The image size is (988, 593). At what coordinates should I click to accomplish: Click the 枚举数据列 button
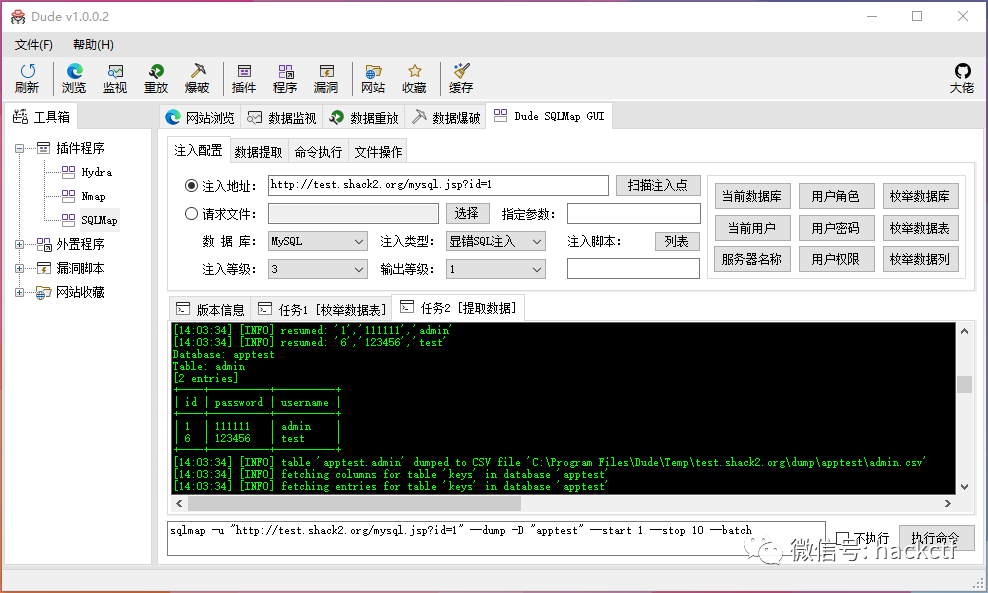[920, 259]
